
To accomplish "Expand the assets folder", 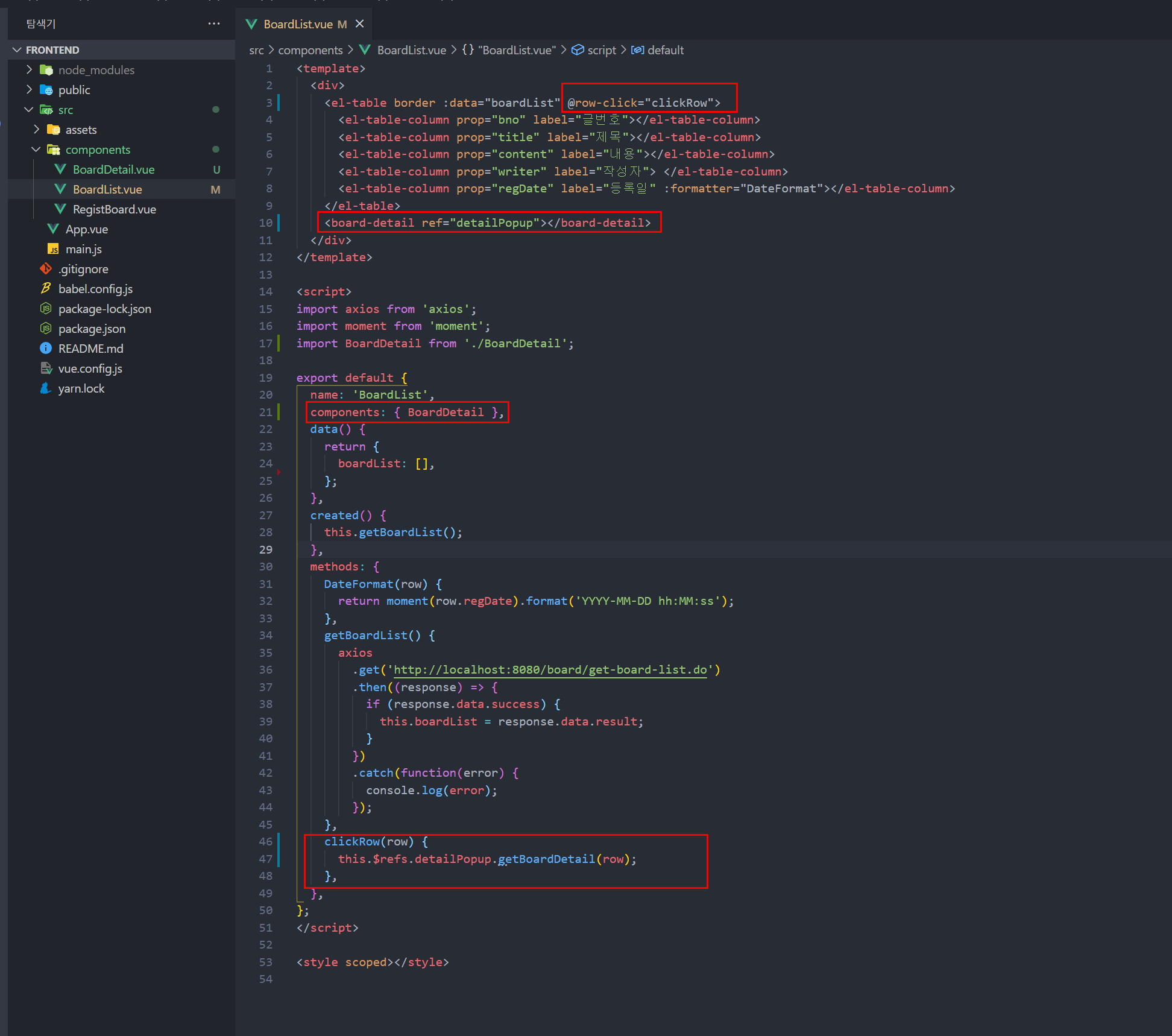I will [x=36, y=130].
